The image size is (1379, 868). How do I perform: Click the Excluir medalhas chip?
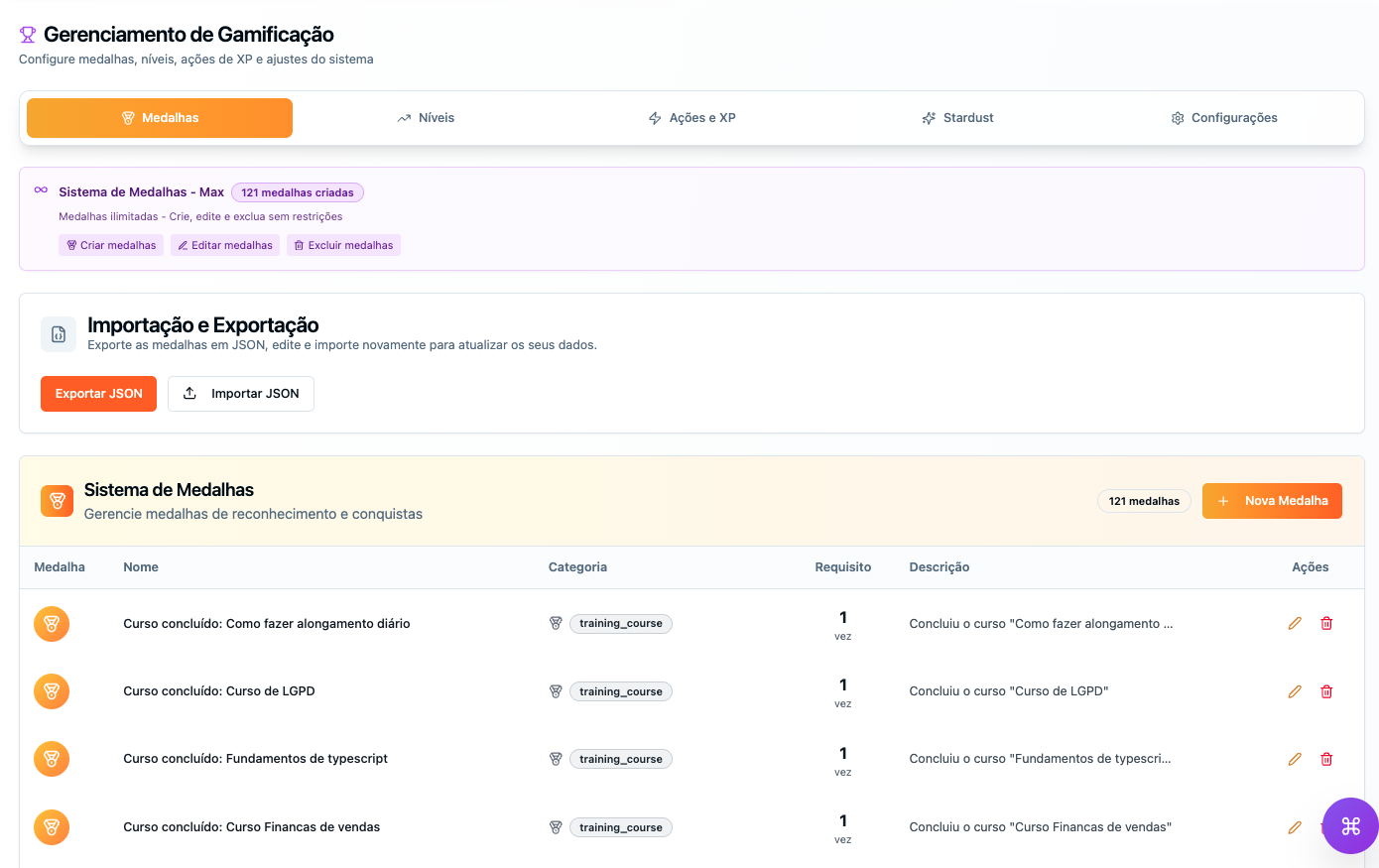tap(343, 245)
